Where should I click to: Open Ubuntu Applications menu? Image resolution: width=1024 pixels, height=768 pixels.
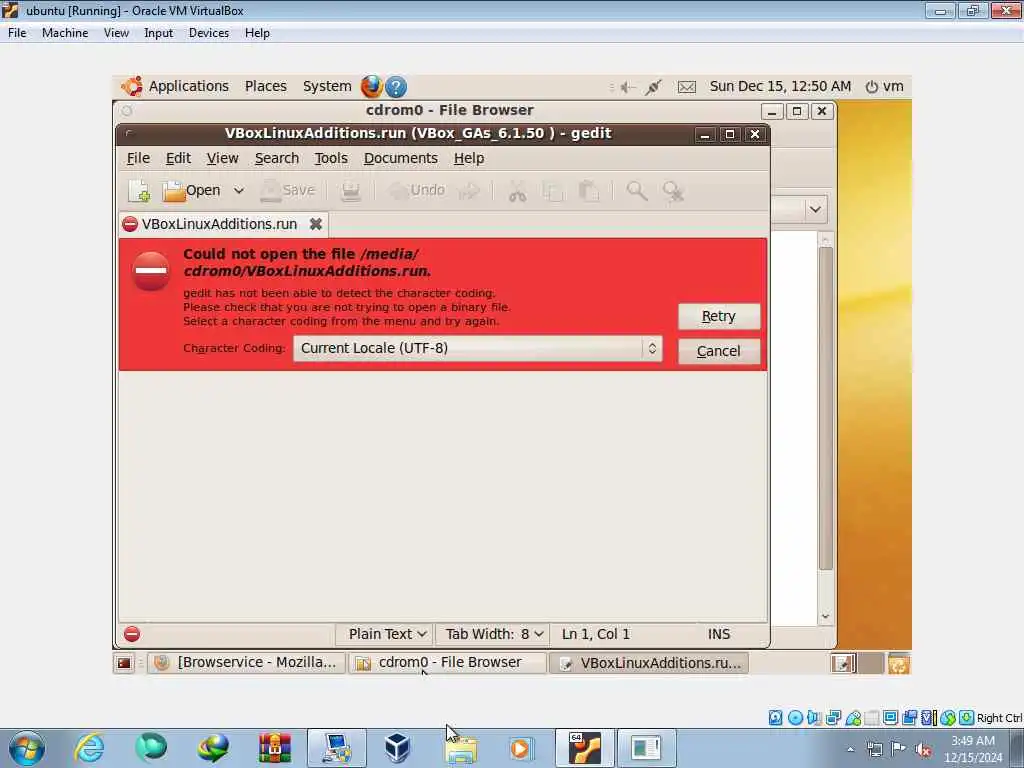(x=175, y=86)
